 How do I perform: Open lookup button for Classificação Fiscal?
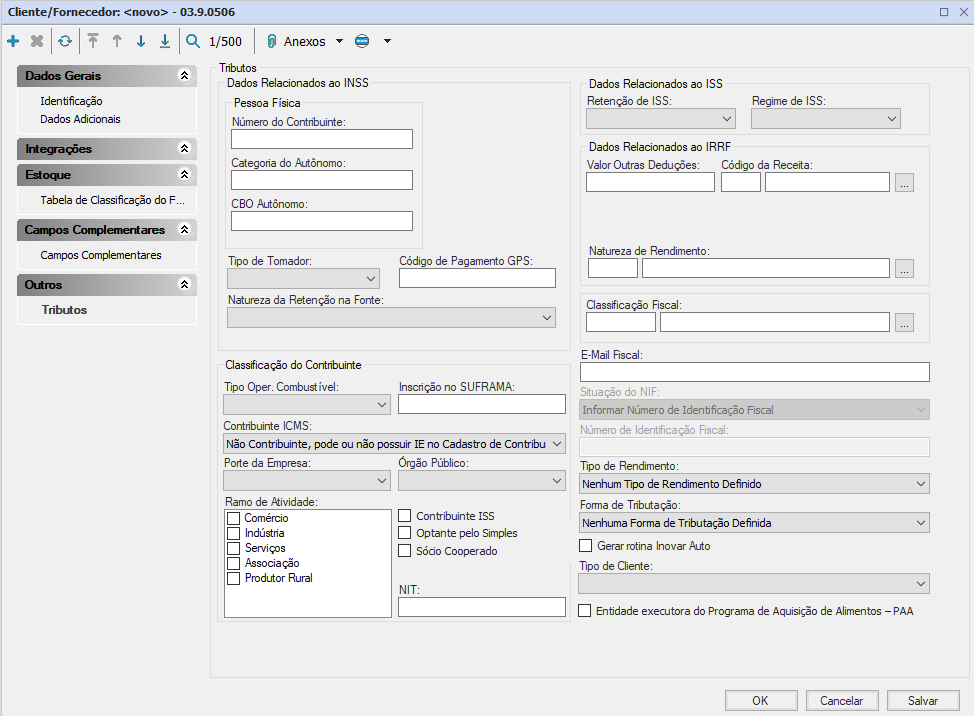coord(904,322)
